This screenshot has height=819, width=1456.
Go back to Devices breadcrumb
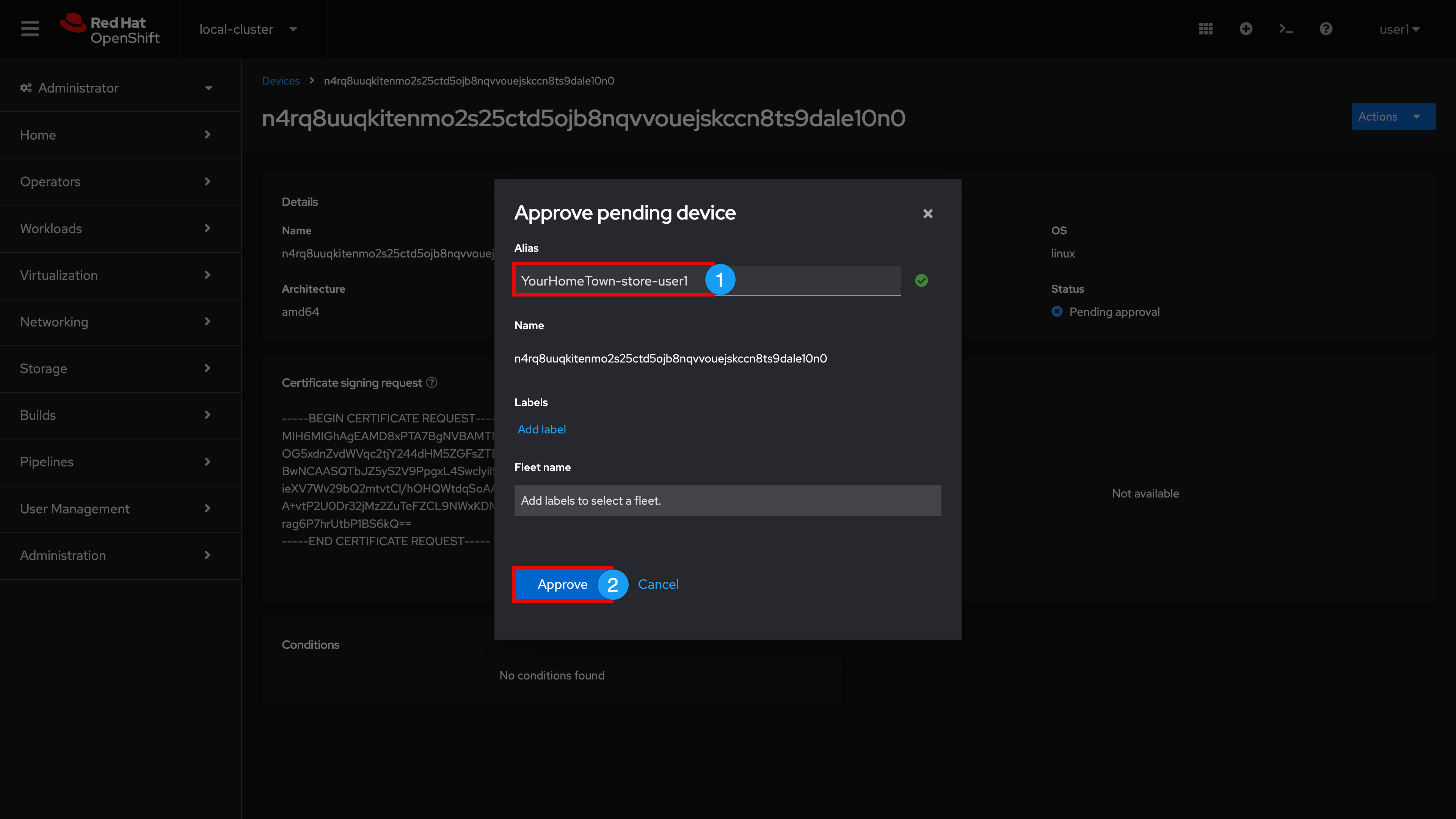tap(281, 81)
